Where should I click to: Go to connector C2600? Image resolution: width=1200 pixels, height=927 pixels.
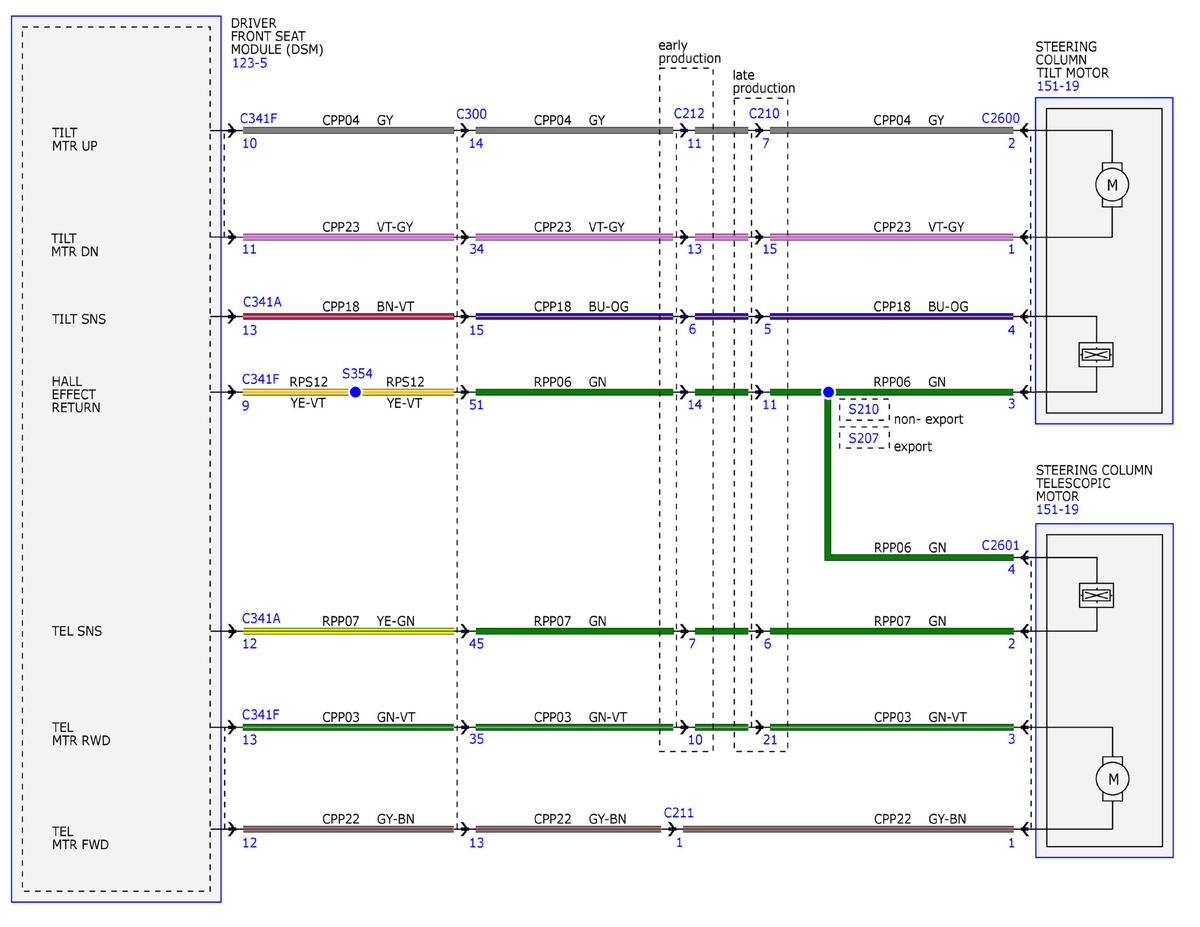[x=1001, y=118]
